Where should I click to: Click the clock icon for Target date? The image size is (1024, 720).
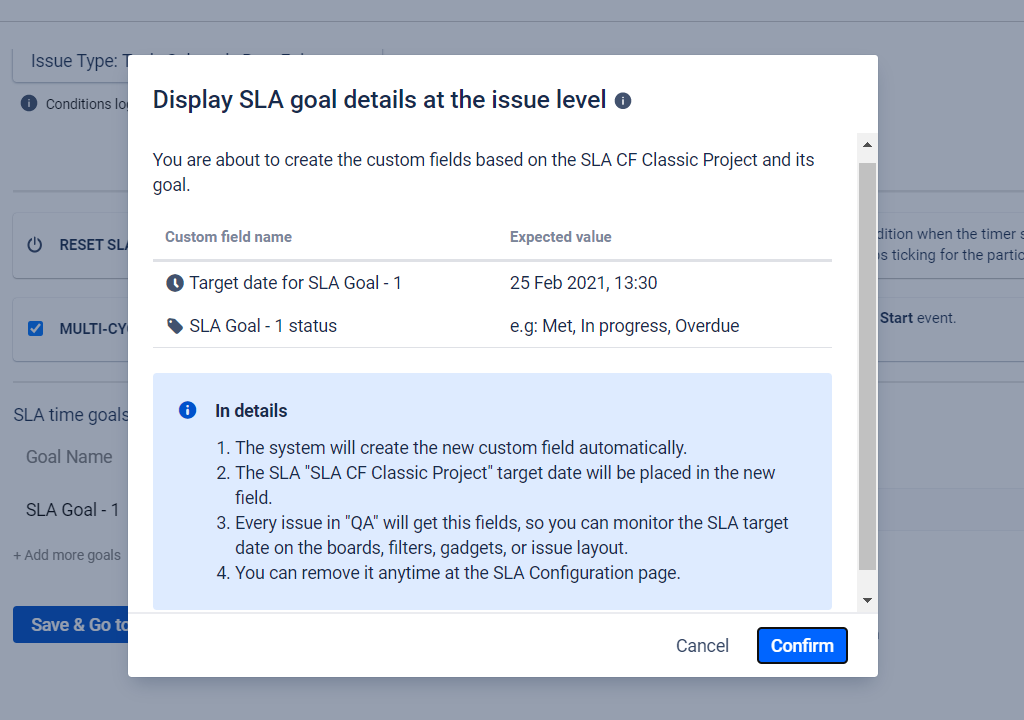[x=175, y=283]
